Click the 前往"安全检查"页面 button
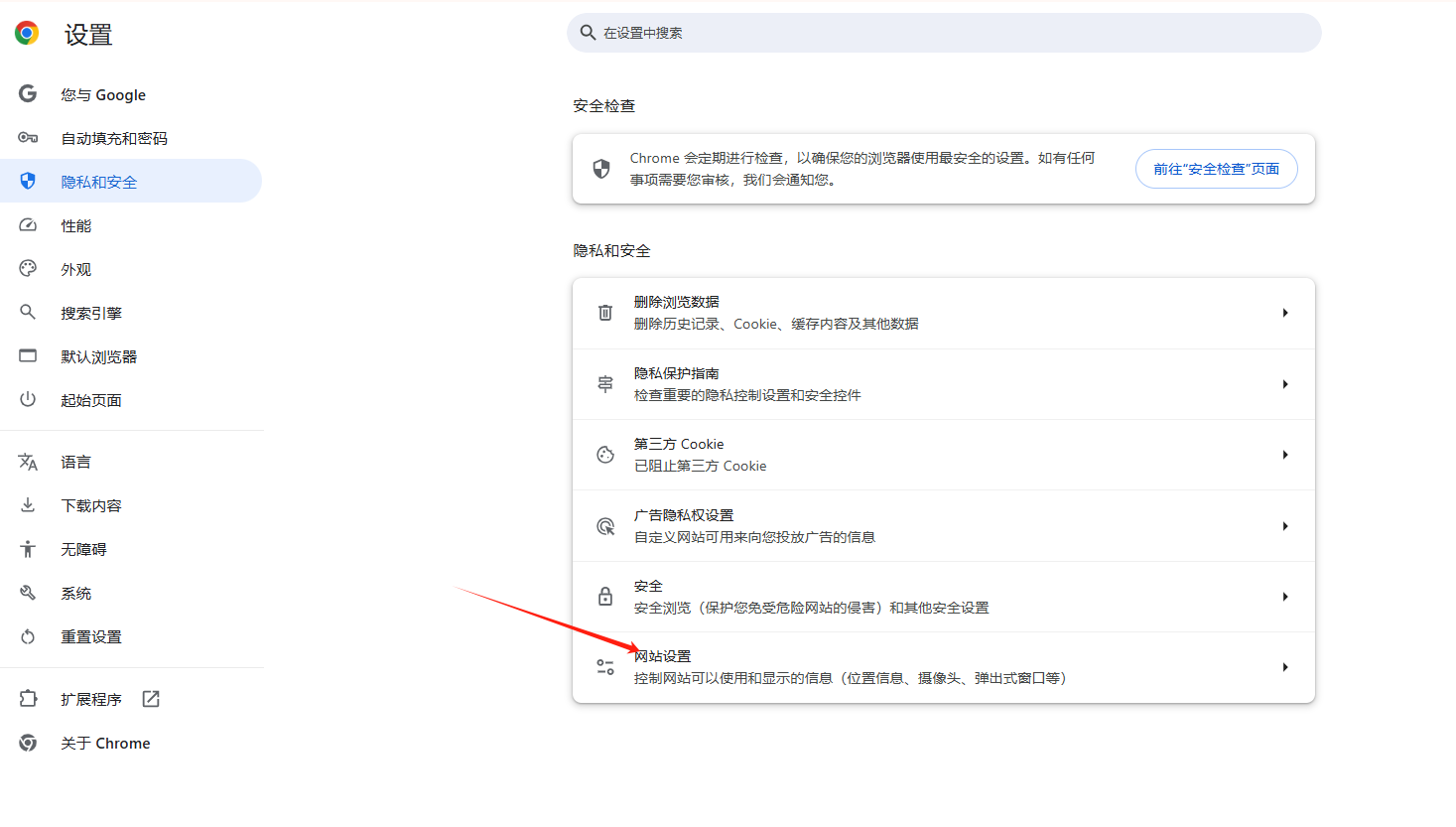Image resolution: width=1456 pixels, height=827 pixels. (1216, 169)
